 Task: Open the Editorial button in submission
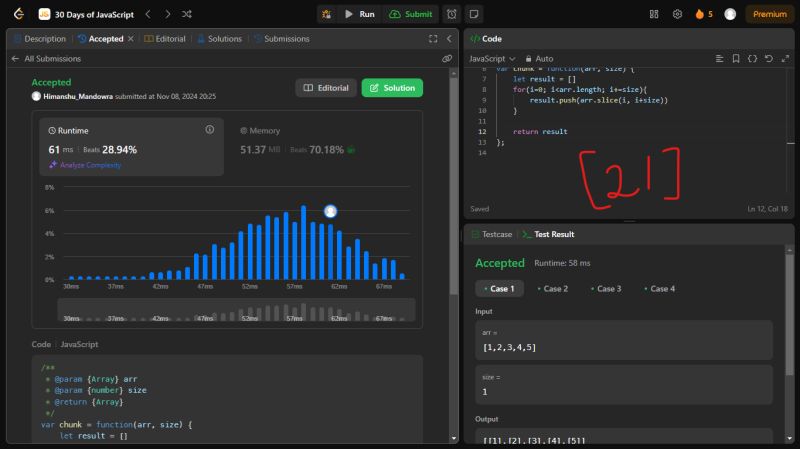(x=326, y=88)
